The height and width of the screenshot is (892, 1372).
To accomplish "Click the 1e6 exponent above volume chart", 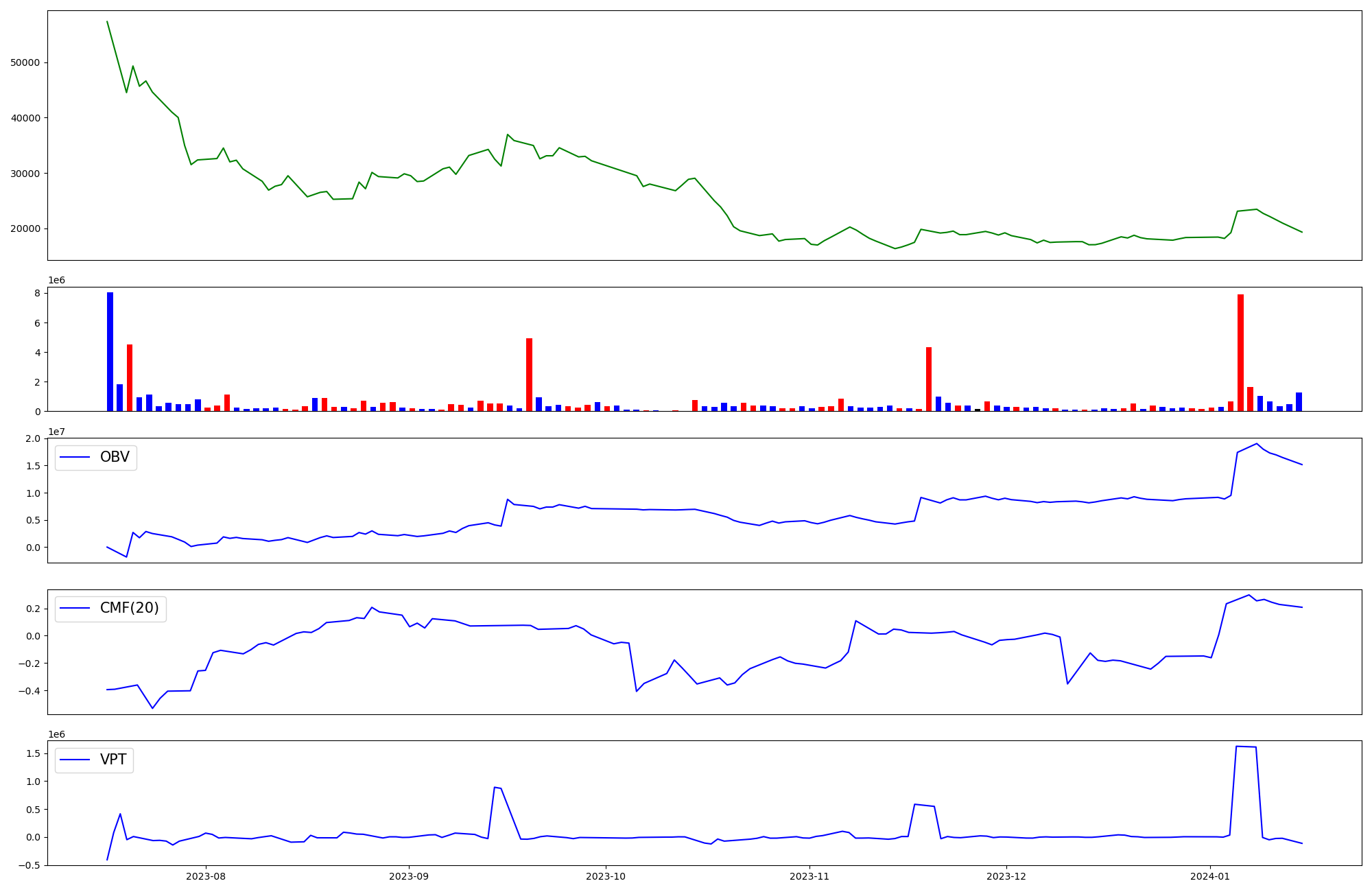I will tap(56, 281).
